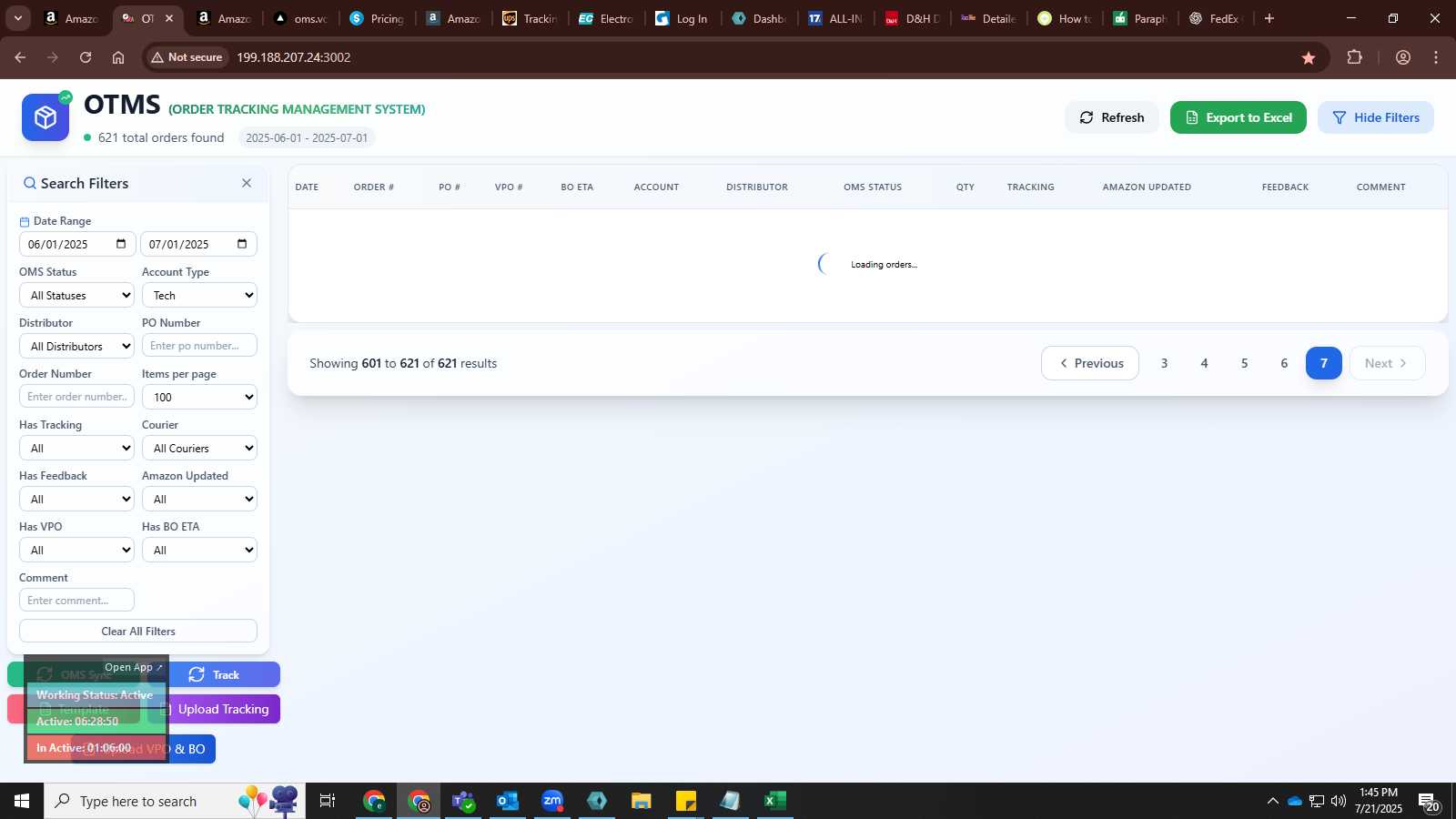Click the OMS STATUS column header

tap(873, 187)
